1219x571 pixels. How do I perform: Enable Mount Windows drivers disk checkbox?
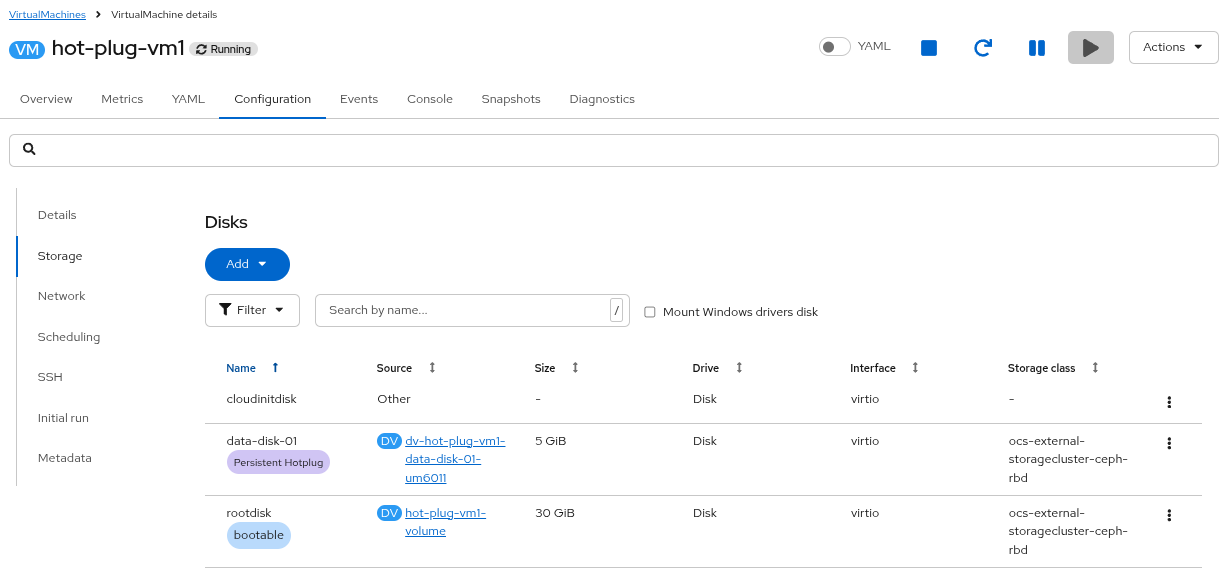(x=650, y=312)
